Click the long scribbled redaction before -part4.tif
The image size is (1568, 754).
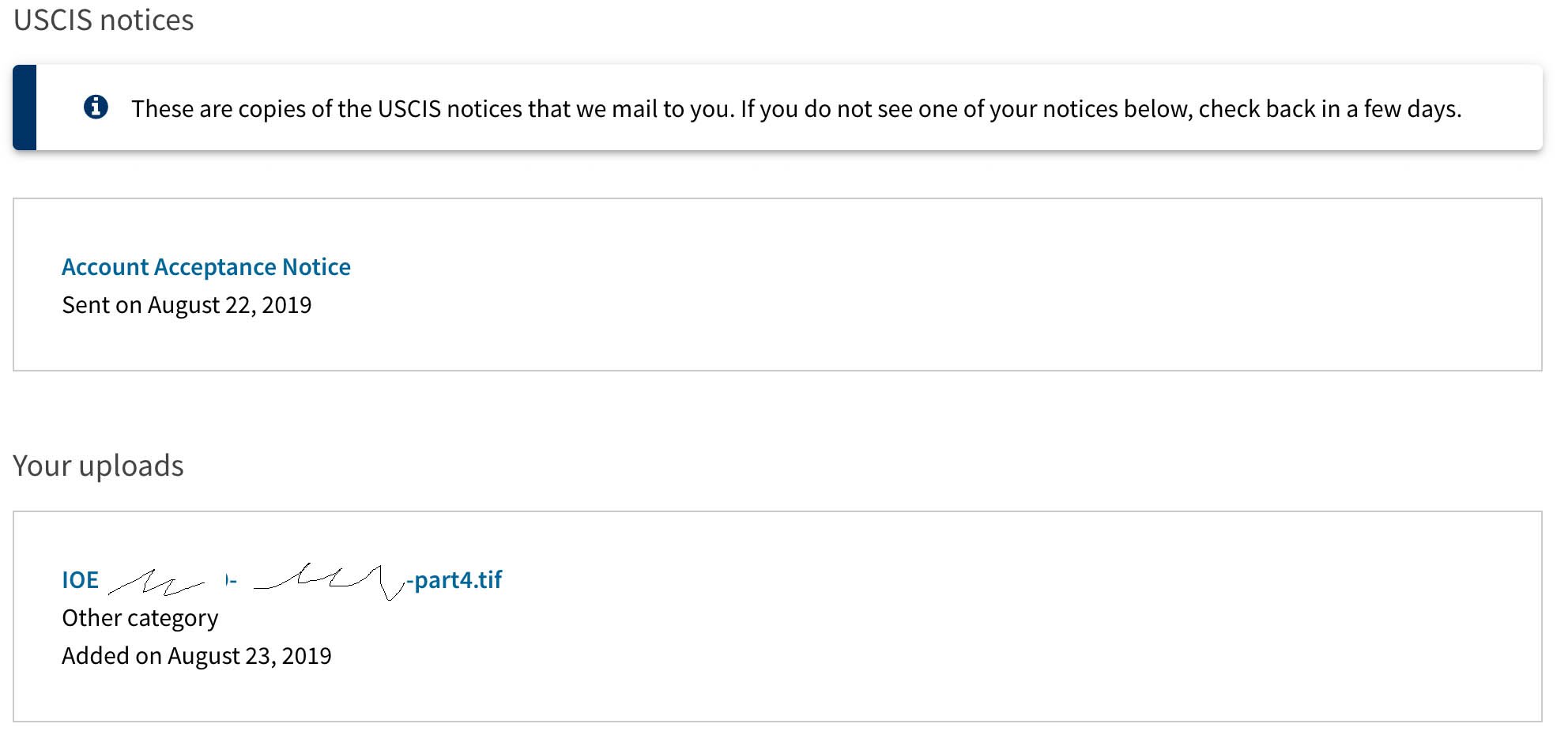point(330,581)
